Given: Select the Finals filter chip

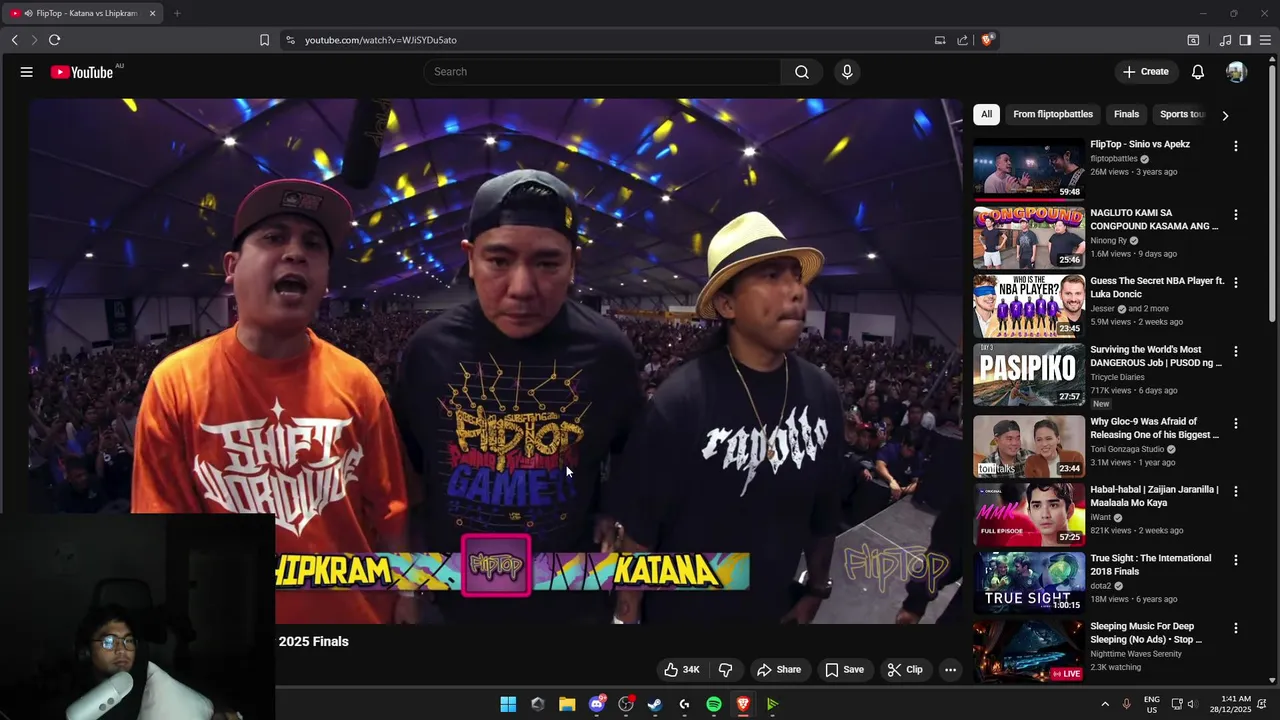Looking at the screenshot, I should 1126,114.
